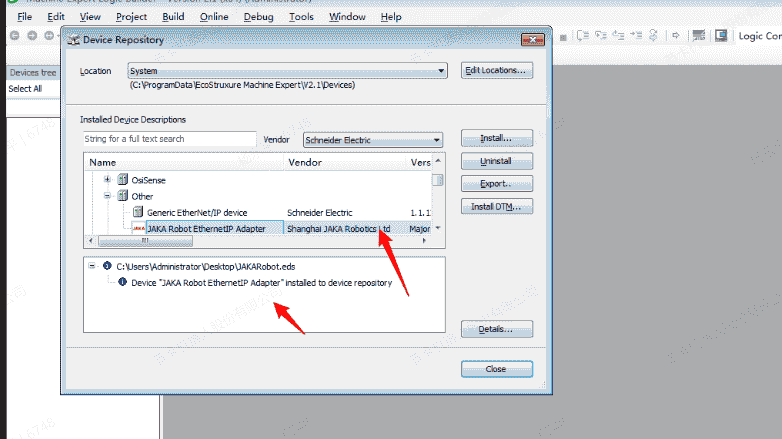
Task: Click the Device Repository title bar icon
Action: point(72,41)
